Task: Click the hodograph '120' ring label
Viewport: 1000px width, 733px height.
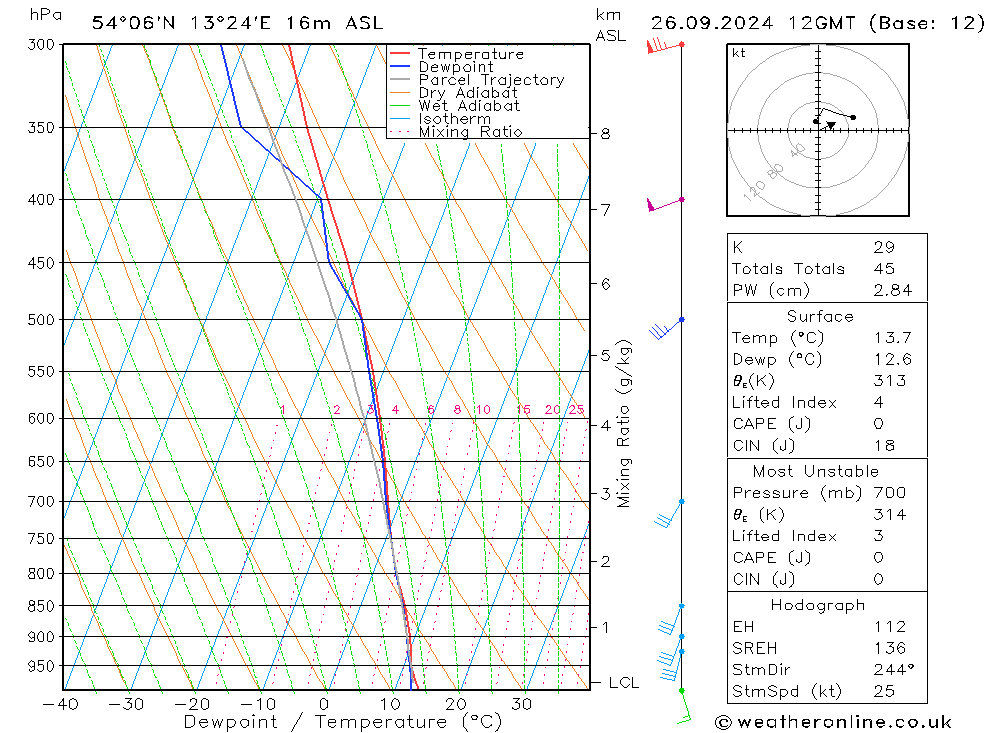Action: (754, 190)
